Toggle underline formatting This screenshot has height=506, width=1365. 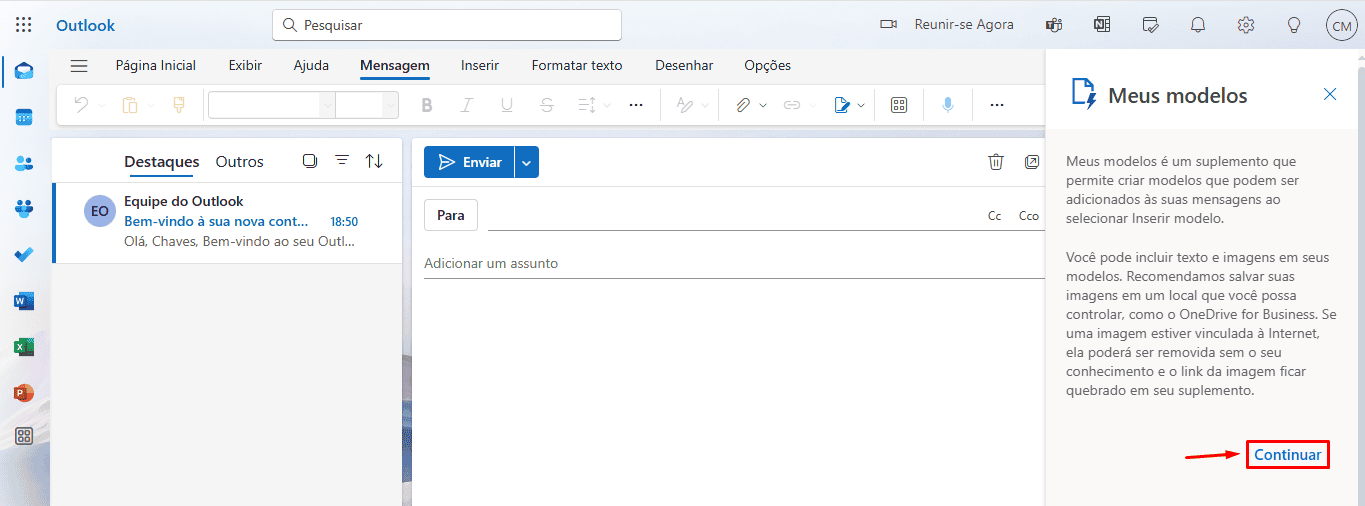tap(507, 105)
